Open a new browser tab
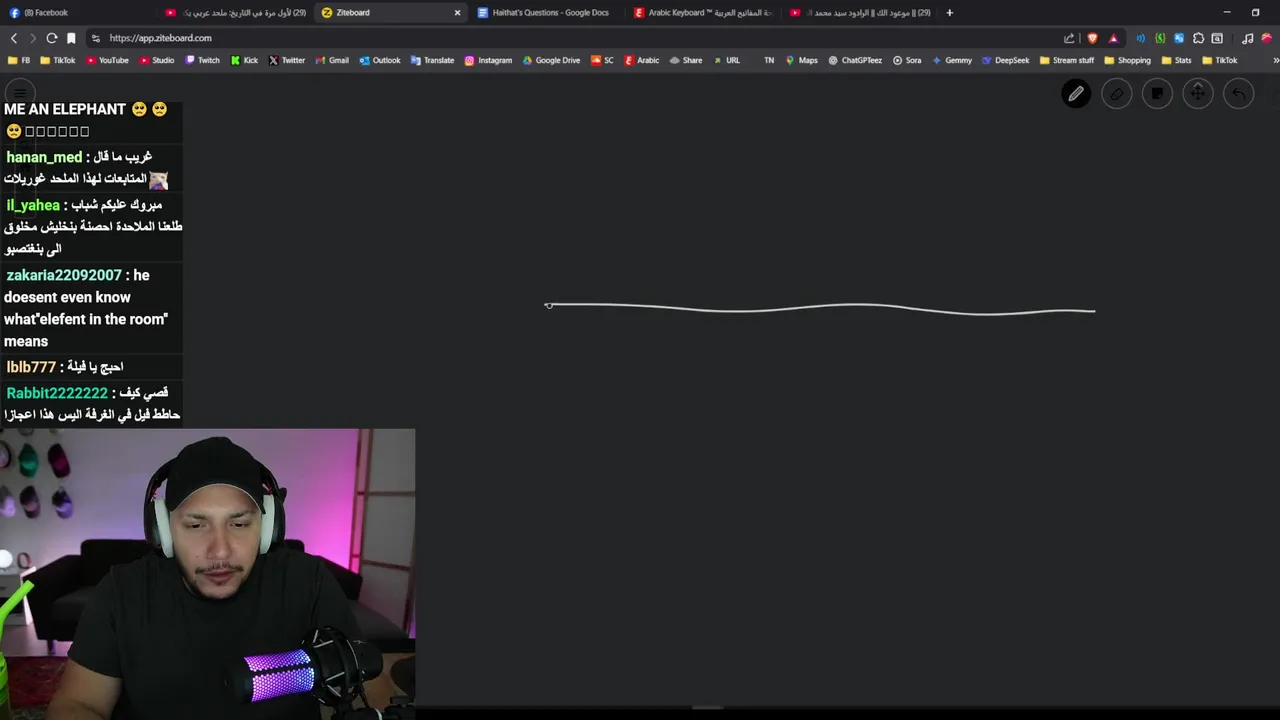The image size is (1280, 720). tap(949, 13)
